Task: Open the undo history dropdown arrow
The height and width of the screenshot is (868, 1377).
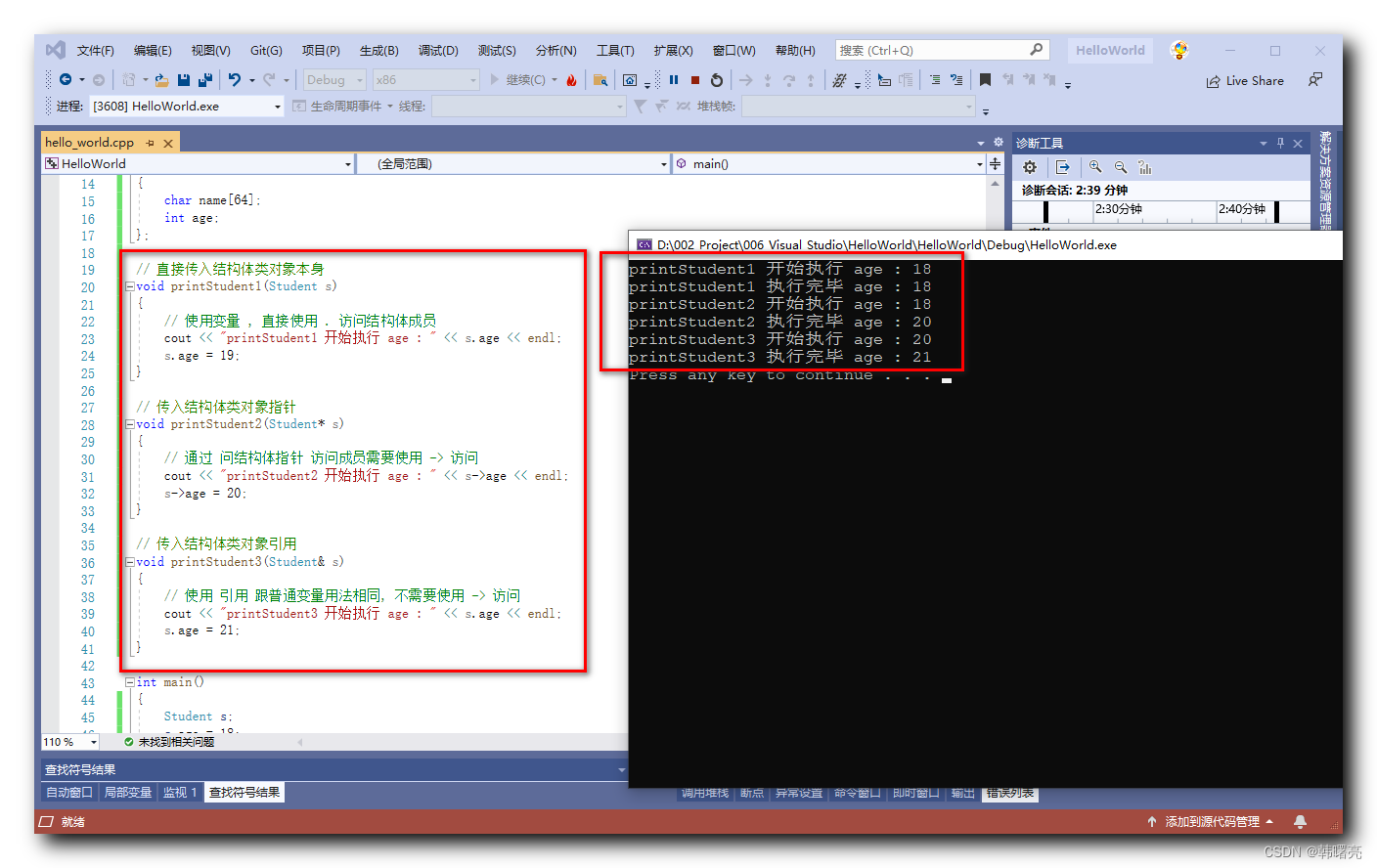Action: 251,80
